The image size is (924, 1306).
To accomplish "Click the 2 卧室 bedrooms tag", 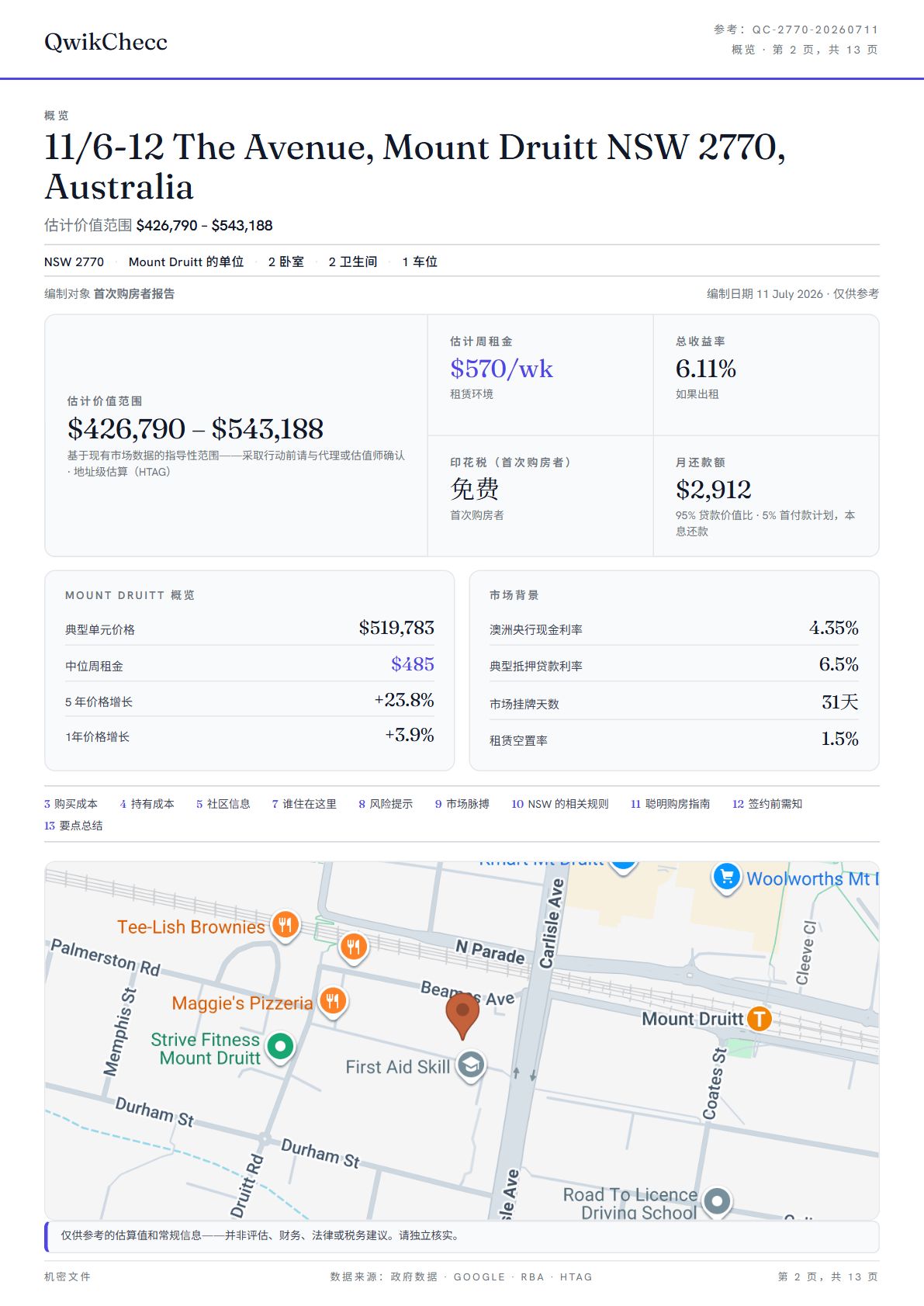I will click(286, 262).
